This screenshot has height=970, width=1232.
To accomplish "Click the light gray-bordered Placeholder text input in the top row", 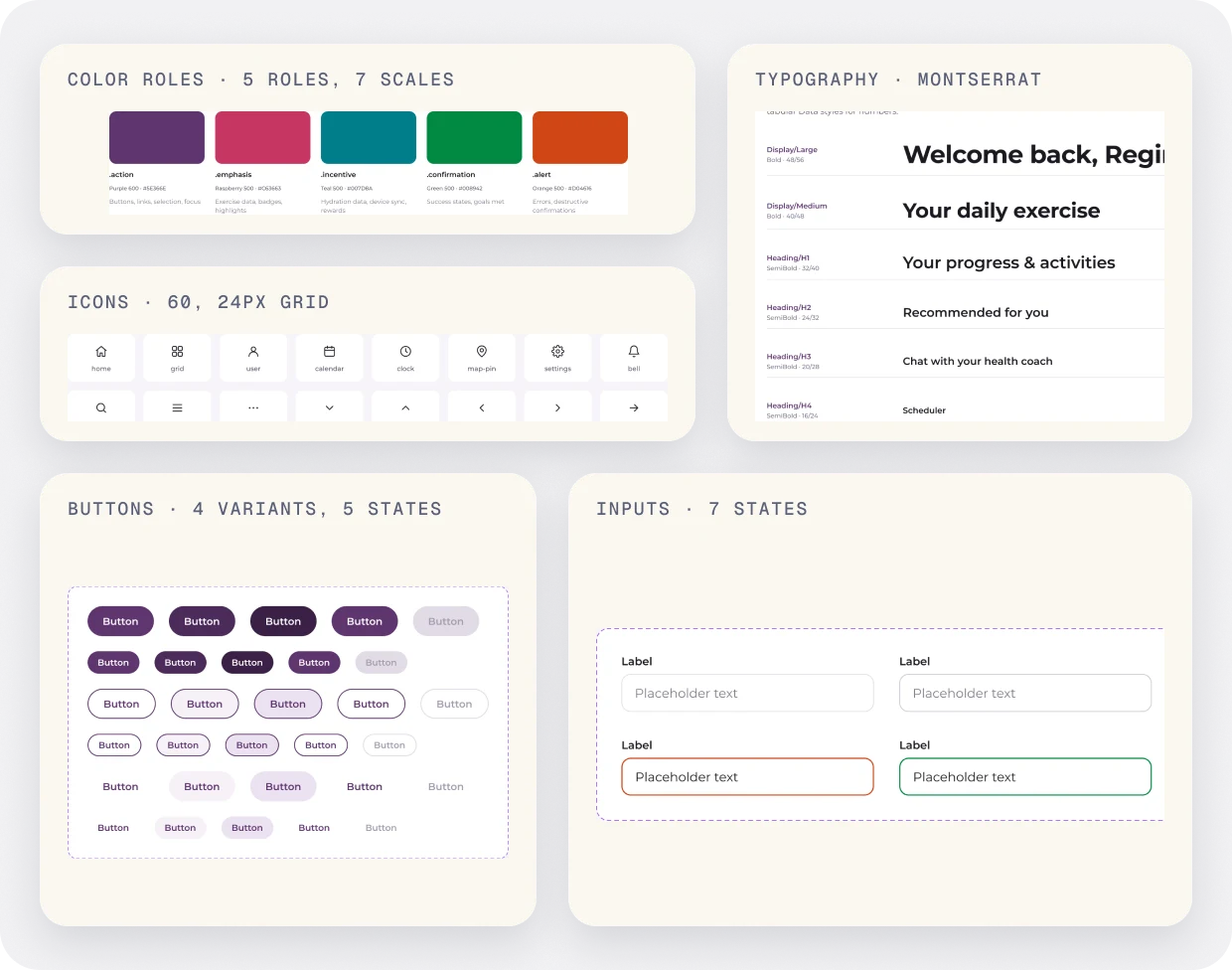I will 747,693.
